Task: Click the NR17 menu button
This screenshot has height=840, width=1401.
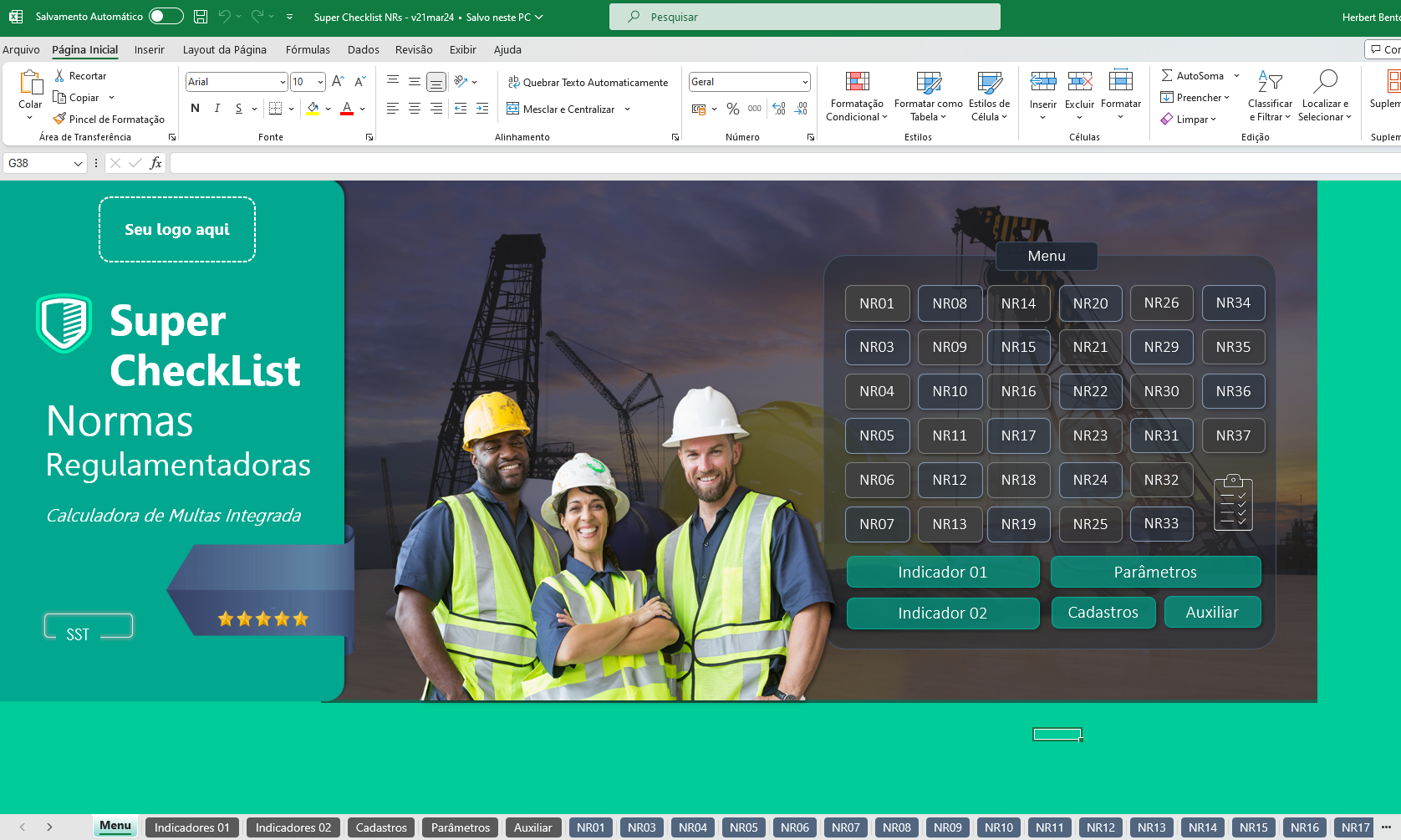Action: click(x=1018, y=435)
